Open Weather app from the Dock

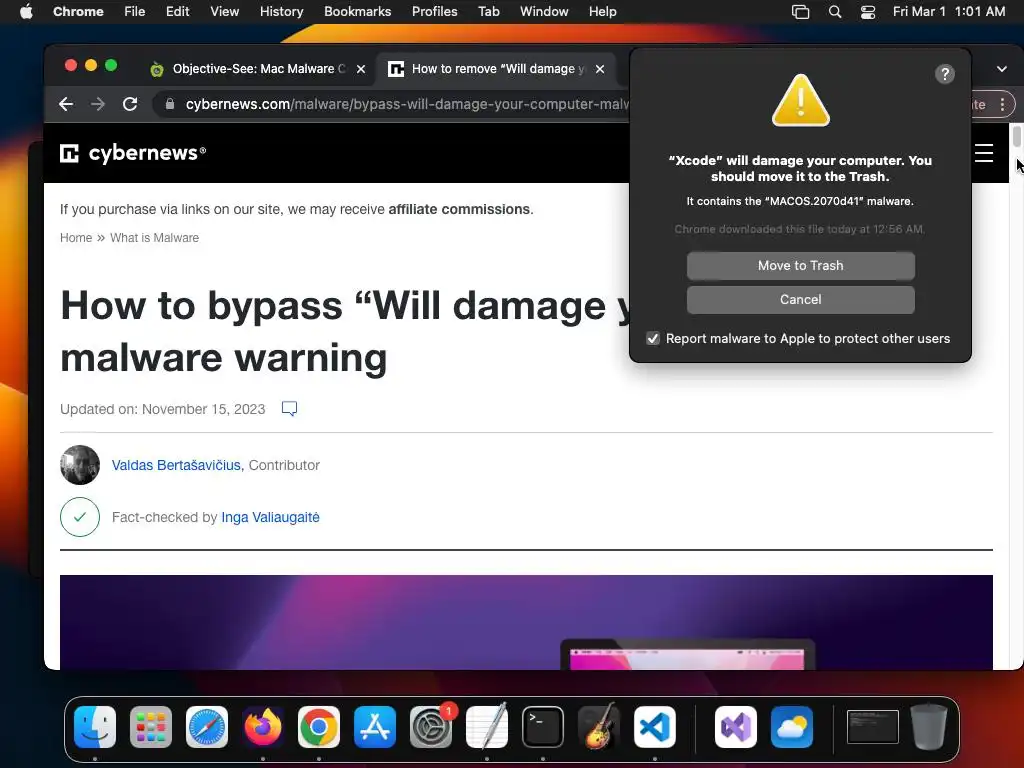(x=792, y=727)
